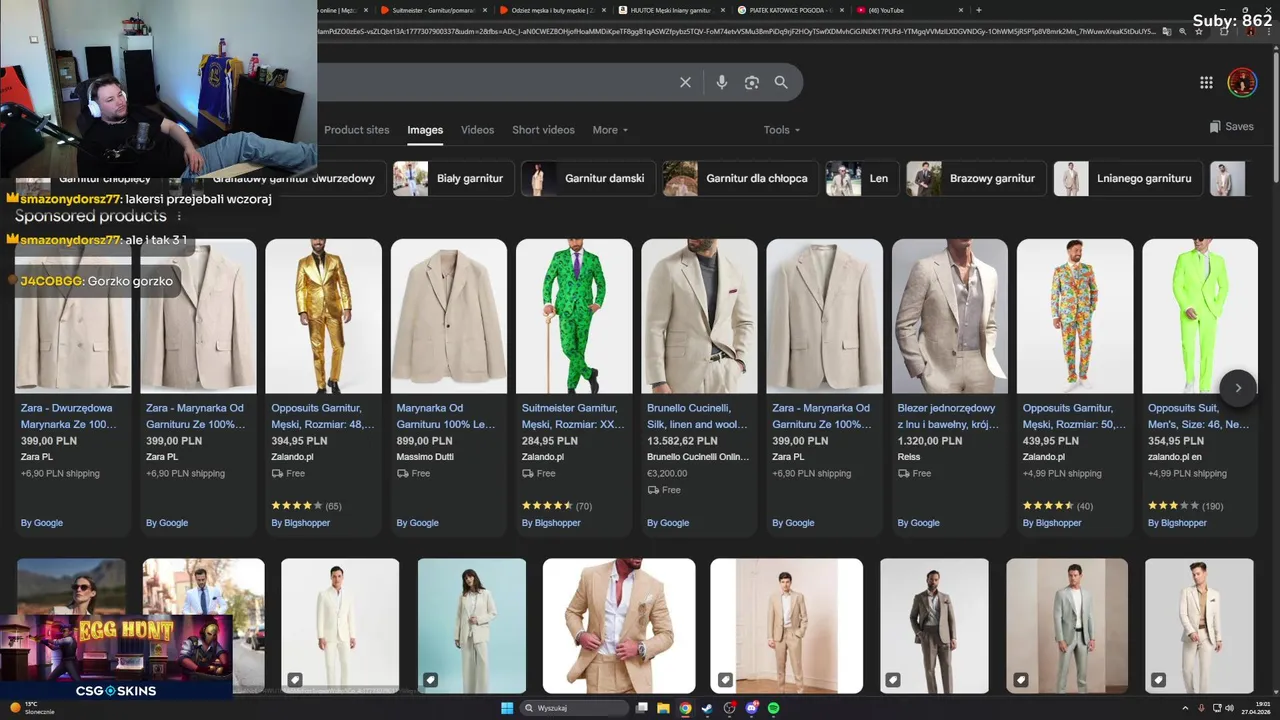Filter by Lnianego garnituru chip
The image size is (1280, 720).
pos(1129,178)
